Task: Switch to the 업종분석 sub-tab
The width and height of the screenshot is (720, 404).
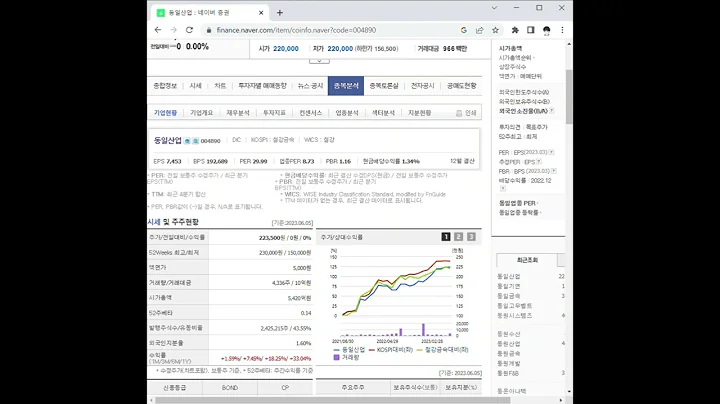Action: (347, 113)
